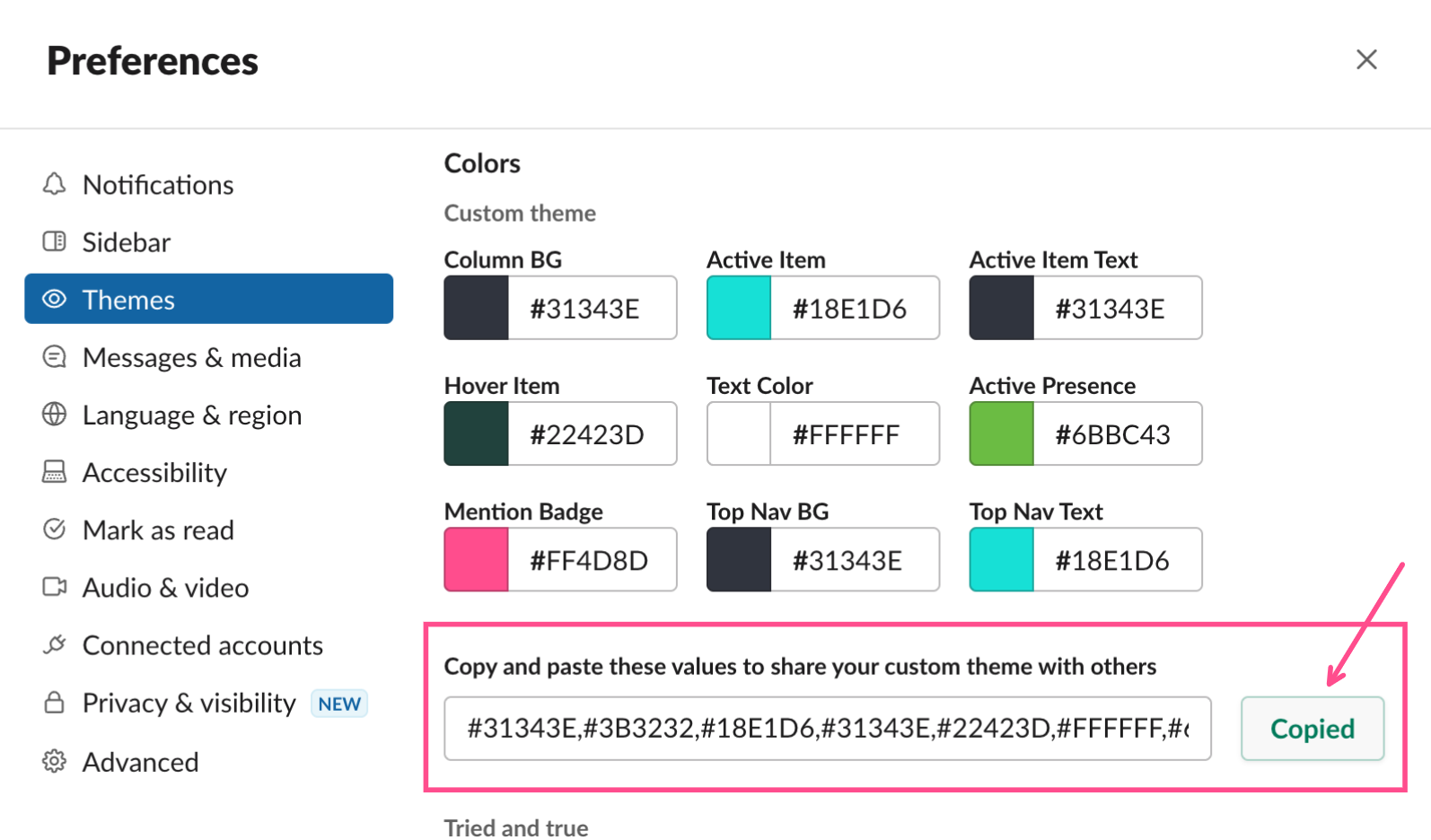Click the Messages & media icon

click(55, 357)
